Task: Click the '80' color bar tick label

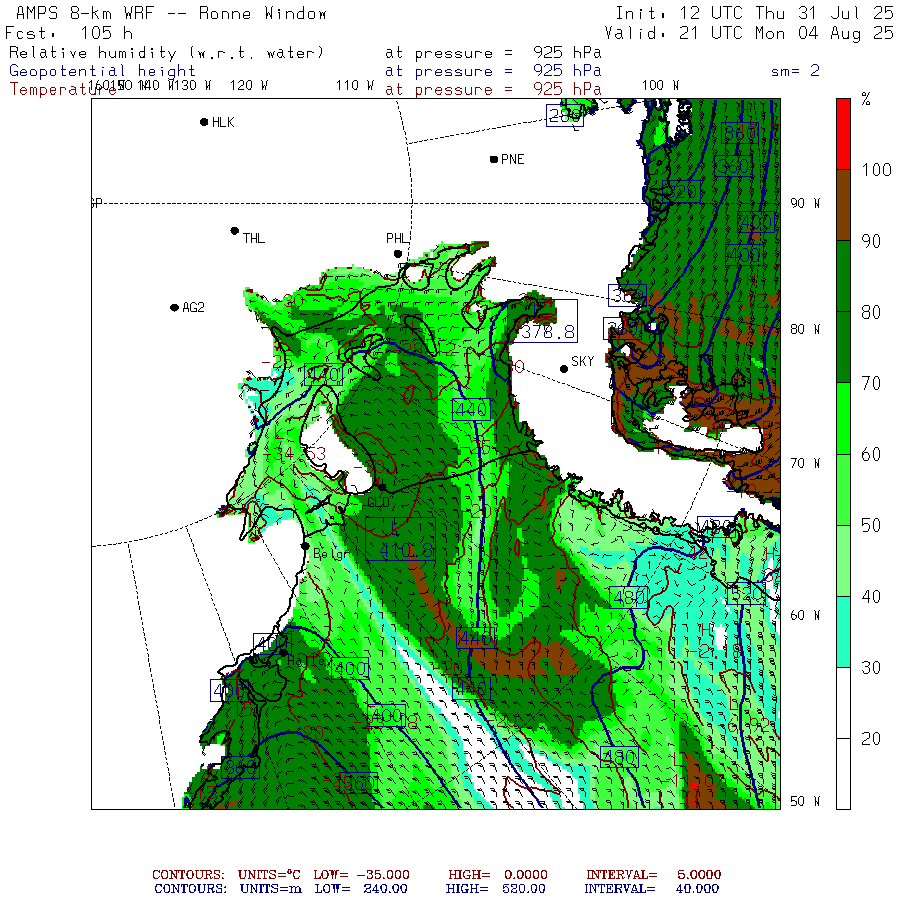Action: click(871, 312)
